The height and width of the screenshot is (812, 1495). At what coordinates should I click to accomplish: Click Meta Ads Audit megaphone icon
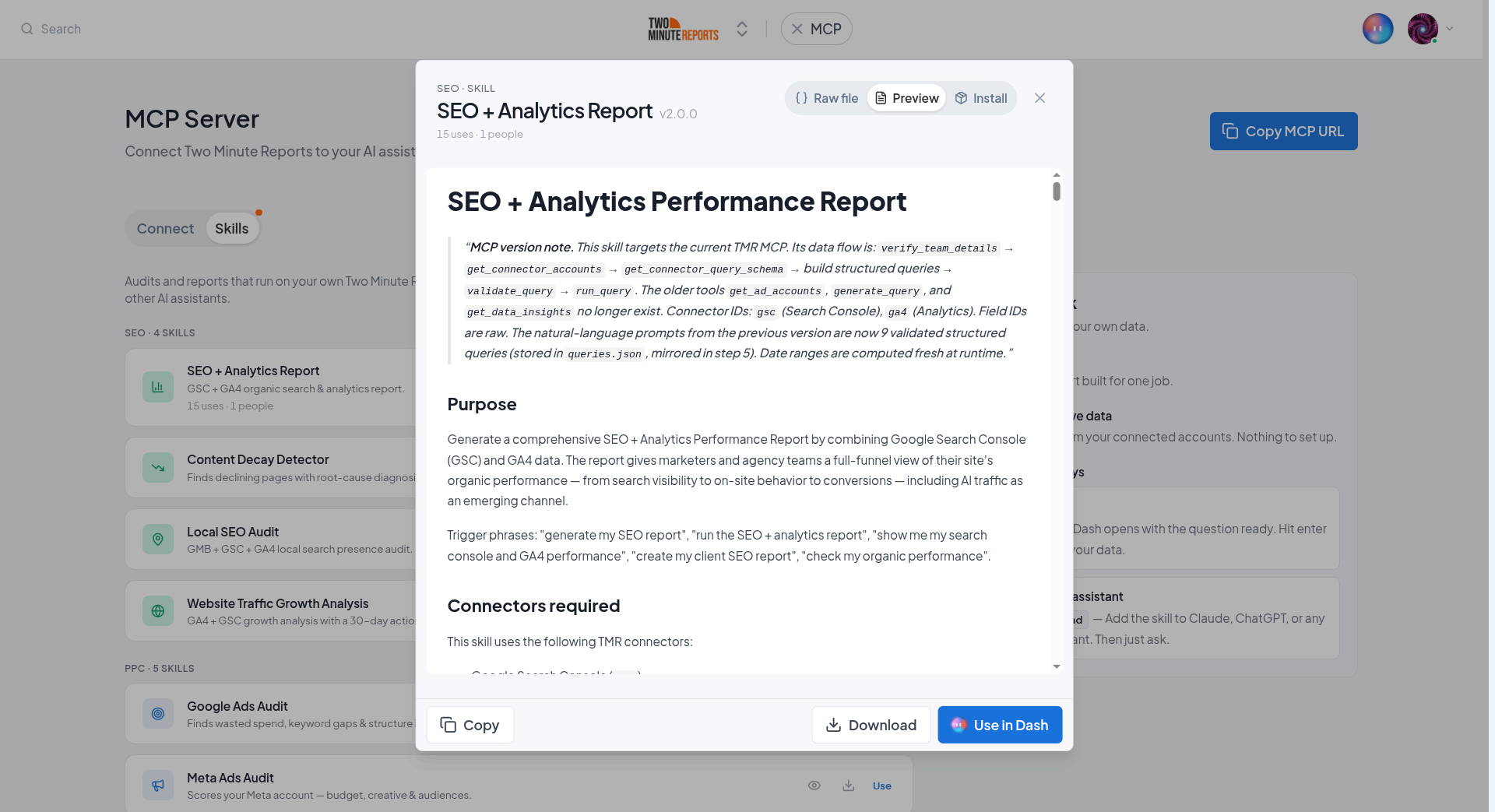(x=158, y=786)
